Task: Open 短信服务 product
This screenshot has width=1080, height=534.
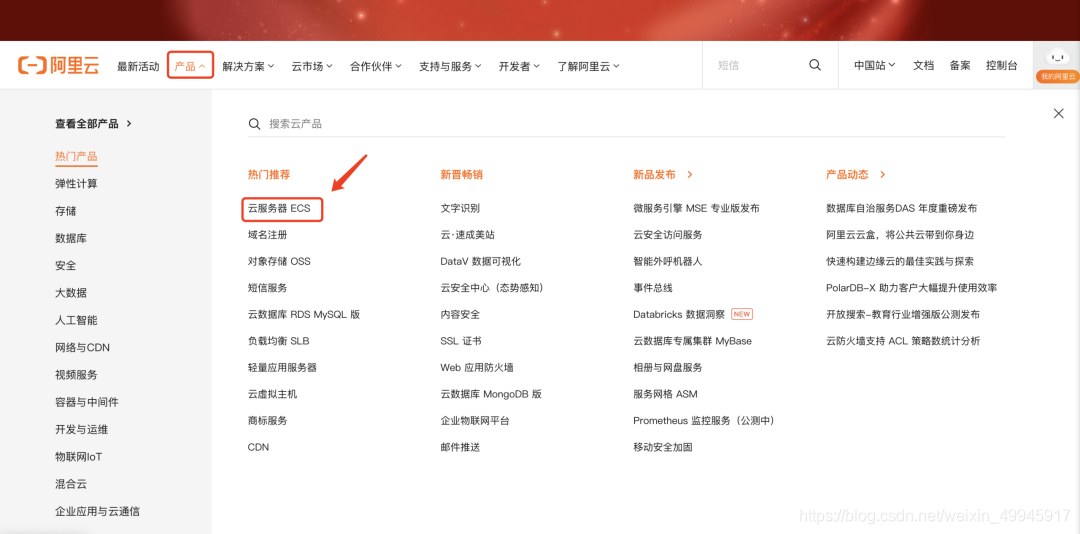Action: coord(267,288)
